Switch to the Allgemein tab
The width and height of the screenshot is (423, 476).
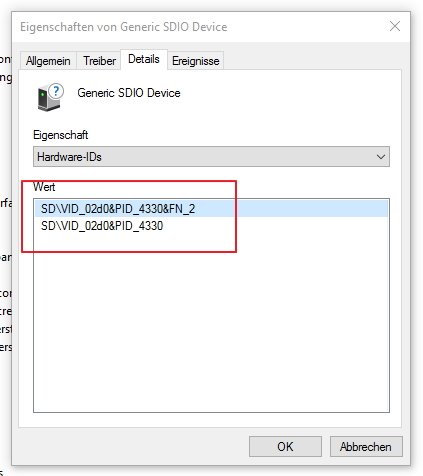(48, 61)
